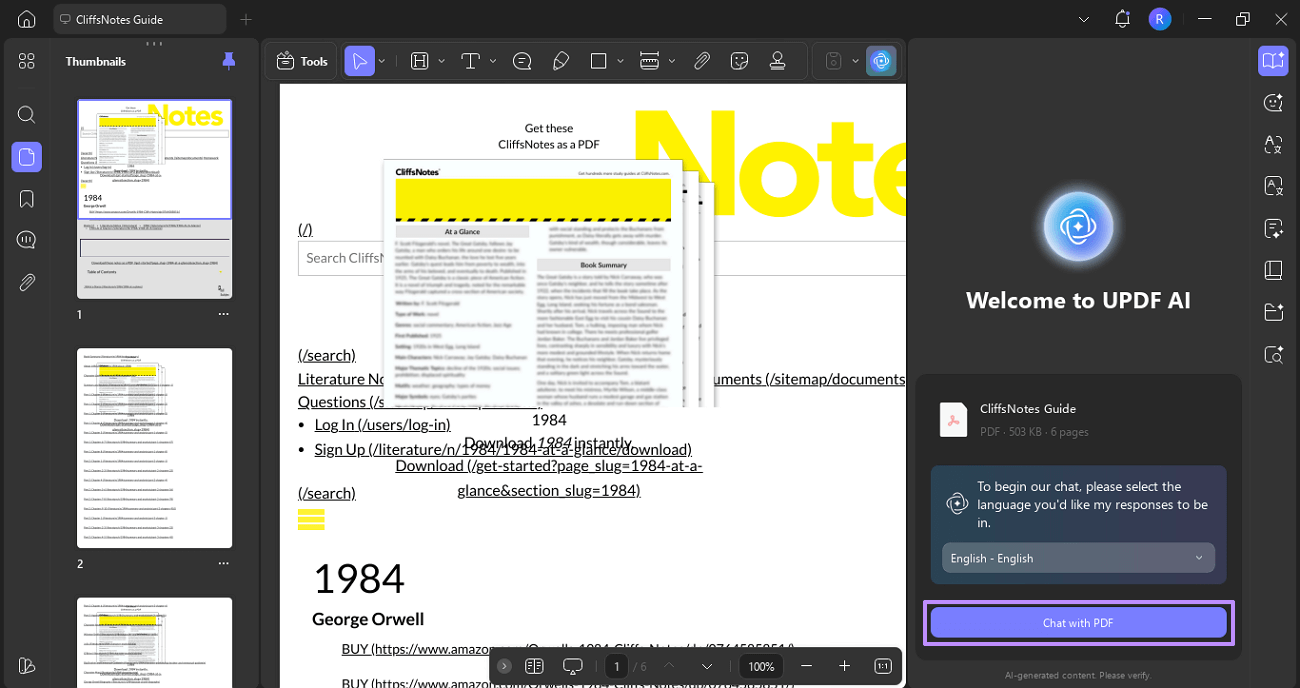The image size is (1300, 688).
Task: Open the Tools menu
Action: (x=300, y=60)
